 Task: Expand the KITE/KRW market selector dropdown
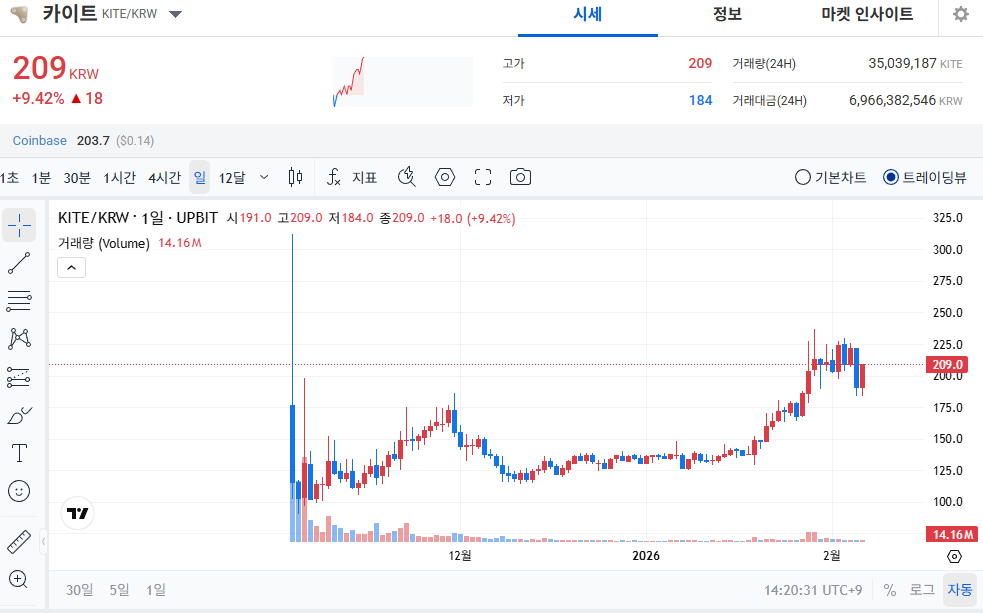[x=175, y=15]
